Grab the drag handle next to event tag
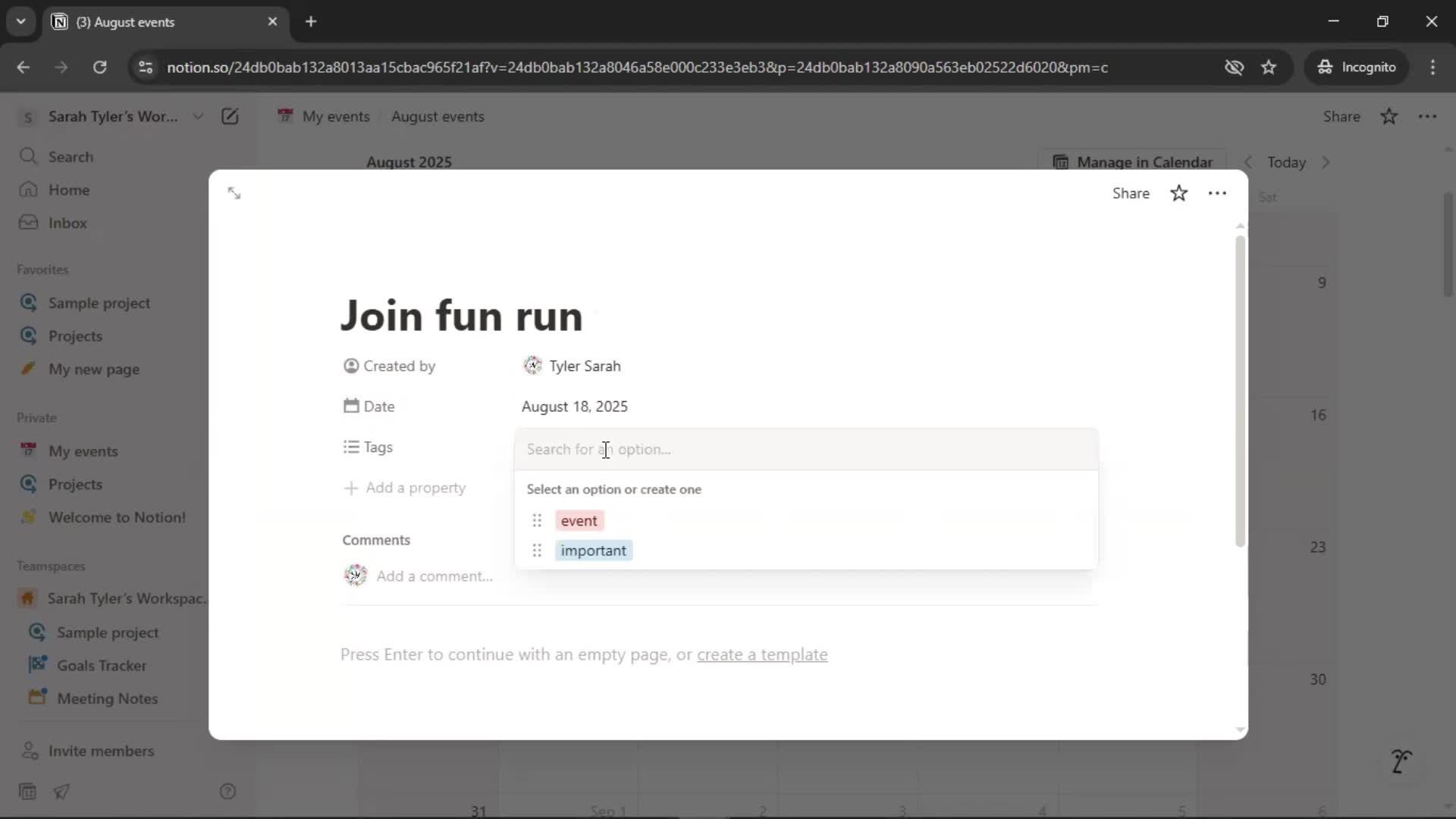Image resolution: width=1456 pixels, height=819 pixels. click(537, 521)
